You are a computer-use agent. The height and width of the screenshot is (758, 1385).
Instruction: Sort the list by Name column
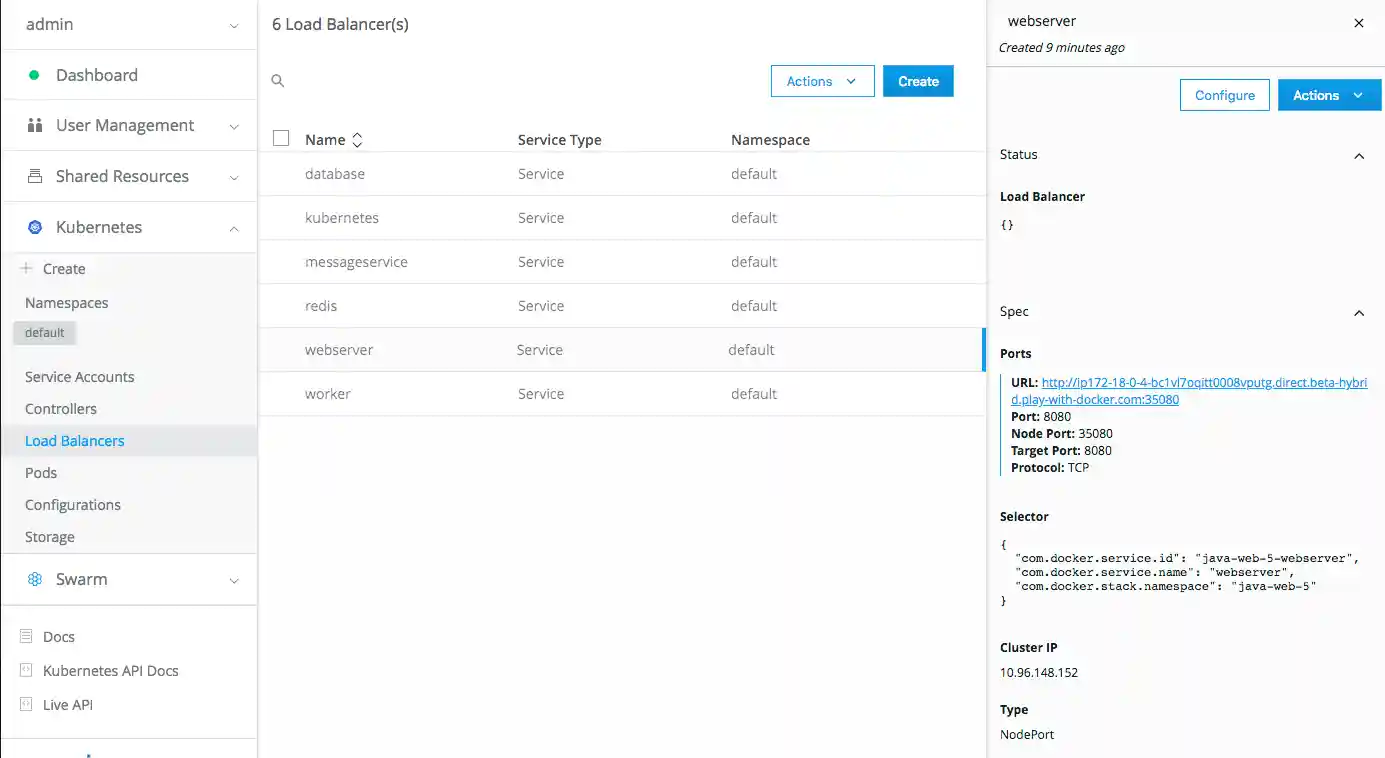(x=357, y=140)
